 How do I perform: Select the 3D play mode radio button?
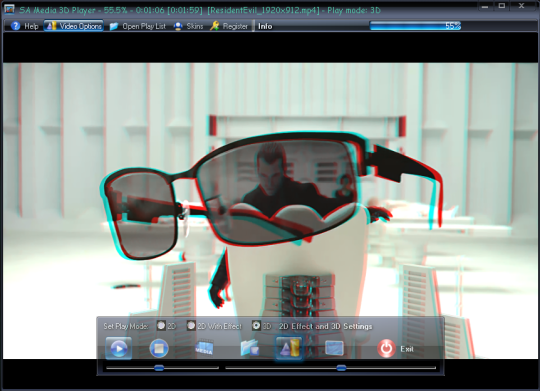[256, 326]
